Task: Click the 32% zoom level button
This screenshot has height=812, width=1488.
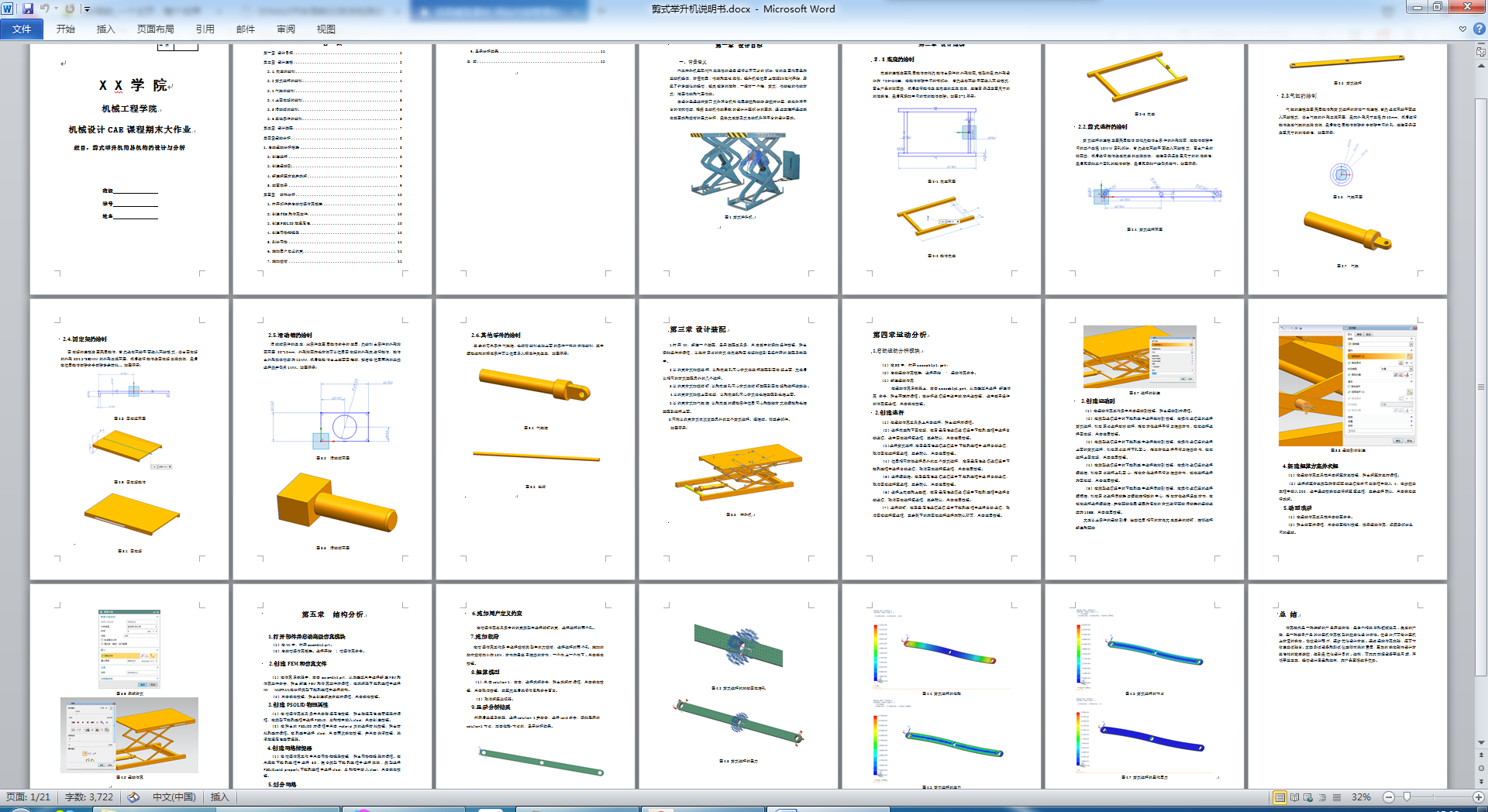Action: click(x=1361, y=797)
